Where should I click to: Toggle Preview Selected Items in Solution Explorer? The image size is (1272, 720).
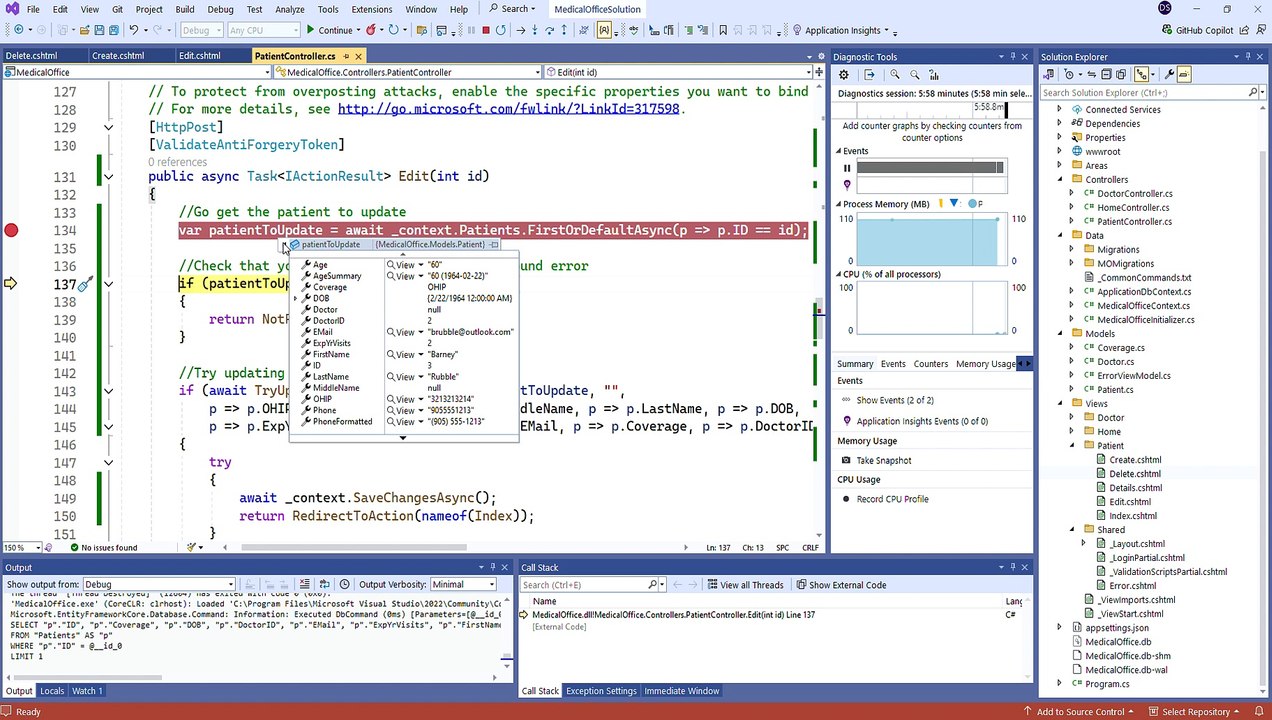coord(1183,75)
